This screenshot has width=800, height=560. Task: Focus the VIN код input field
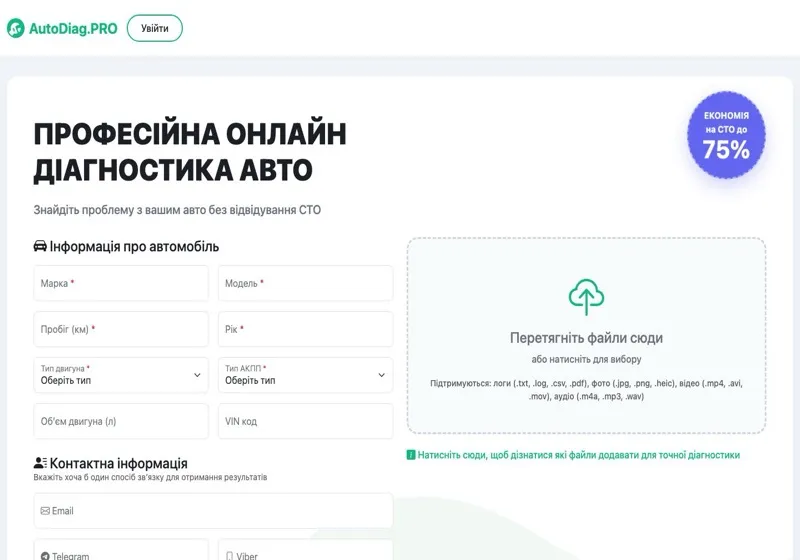(306, 421)
